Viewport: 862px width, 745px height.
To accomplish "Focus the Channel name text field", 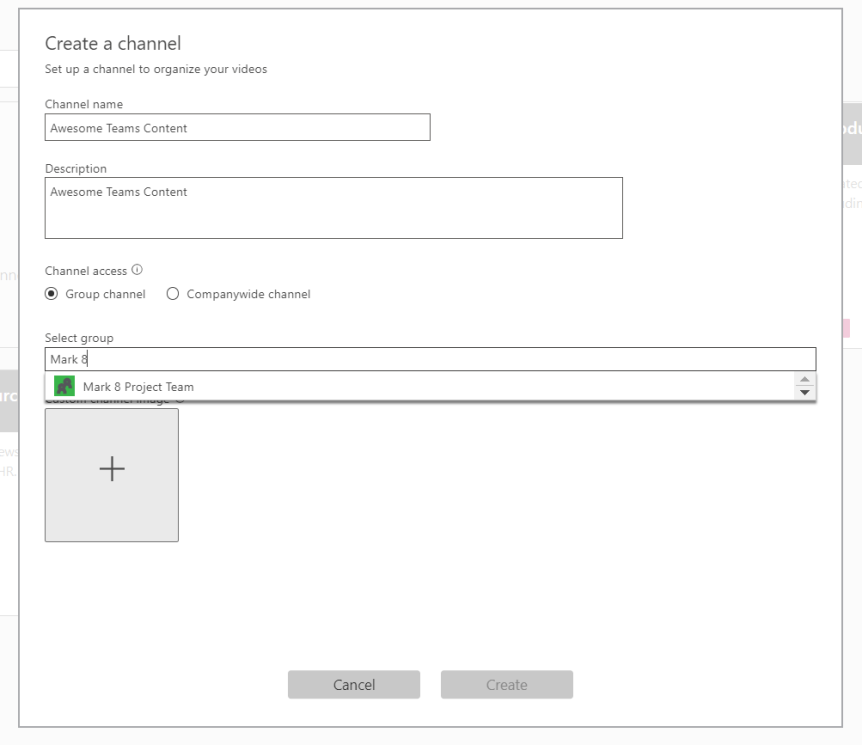I will click(237, 128).
